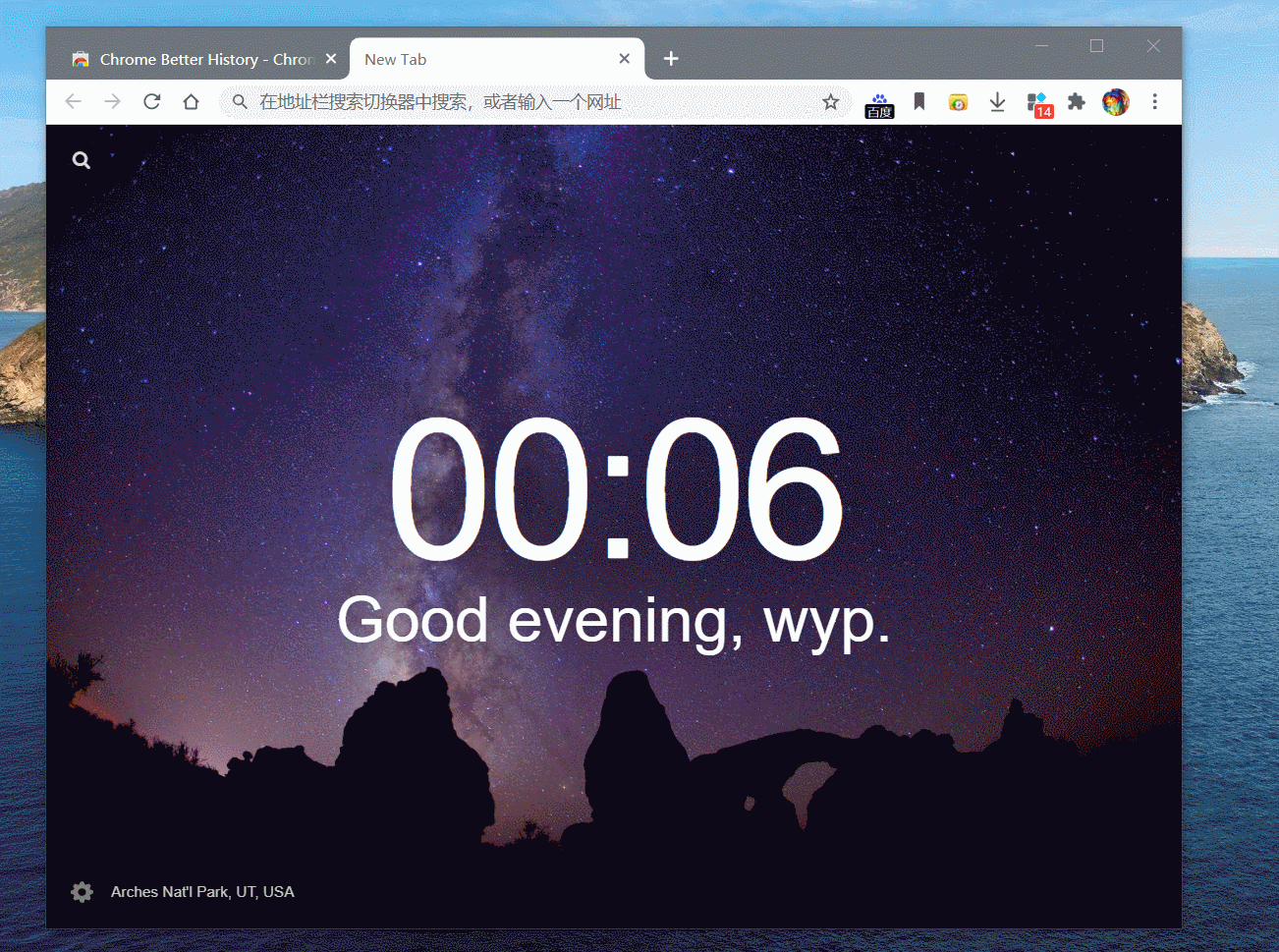Click the 00:06 clock display
This screenshot has width=1279, height=952.
click(x=617, y=488)
